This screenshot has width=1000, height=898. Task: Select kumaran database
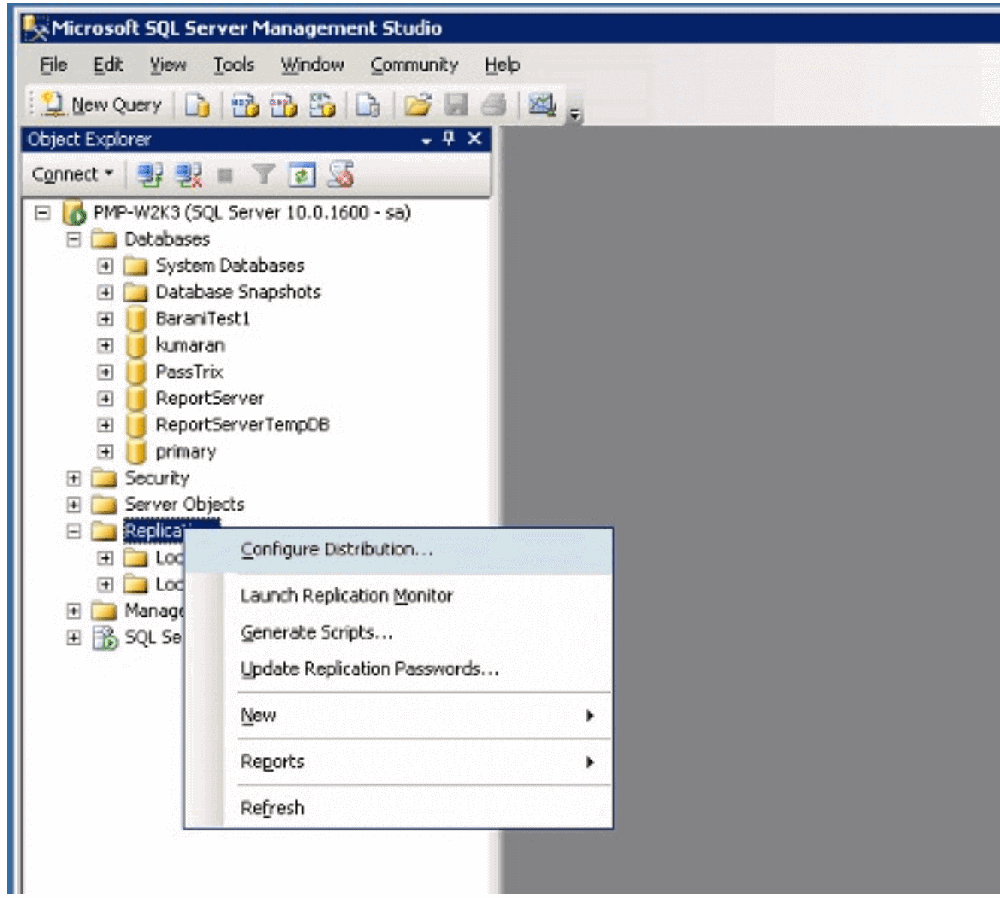tap(190, 345)
